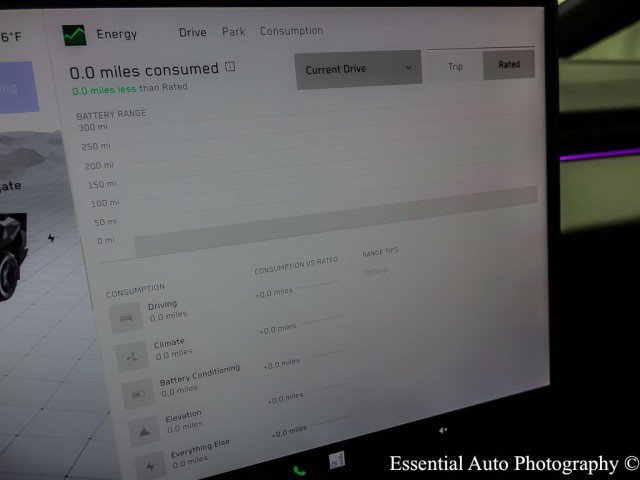Tap the '300 mi' axis label
Screen dimensions: 640x480
(x=93, y=127)
